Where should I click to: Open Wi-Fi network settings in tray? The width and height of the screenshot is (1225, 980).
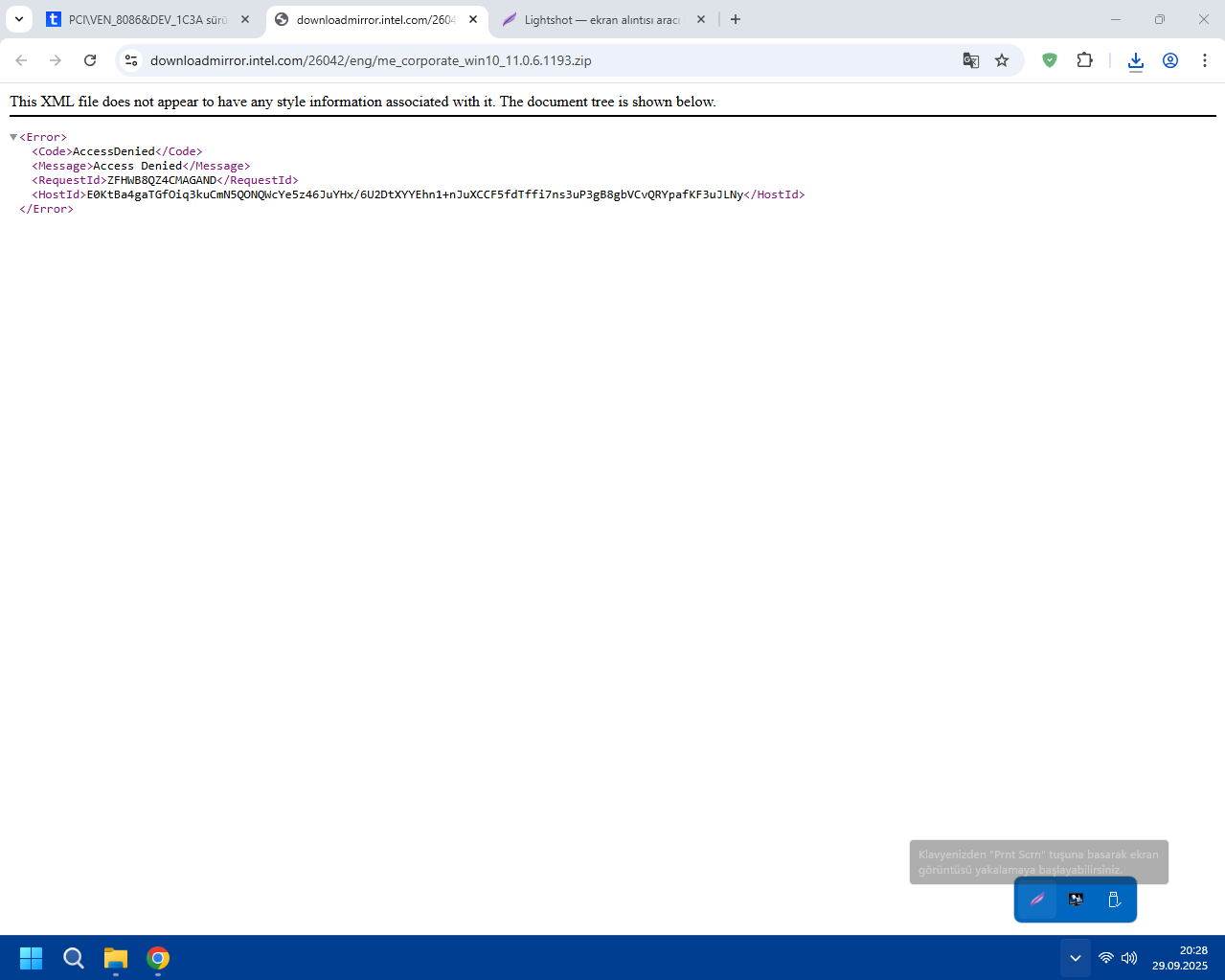point(1106,958)
